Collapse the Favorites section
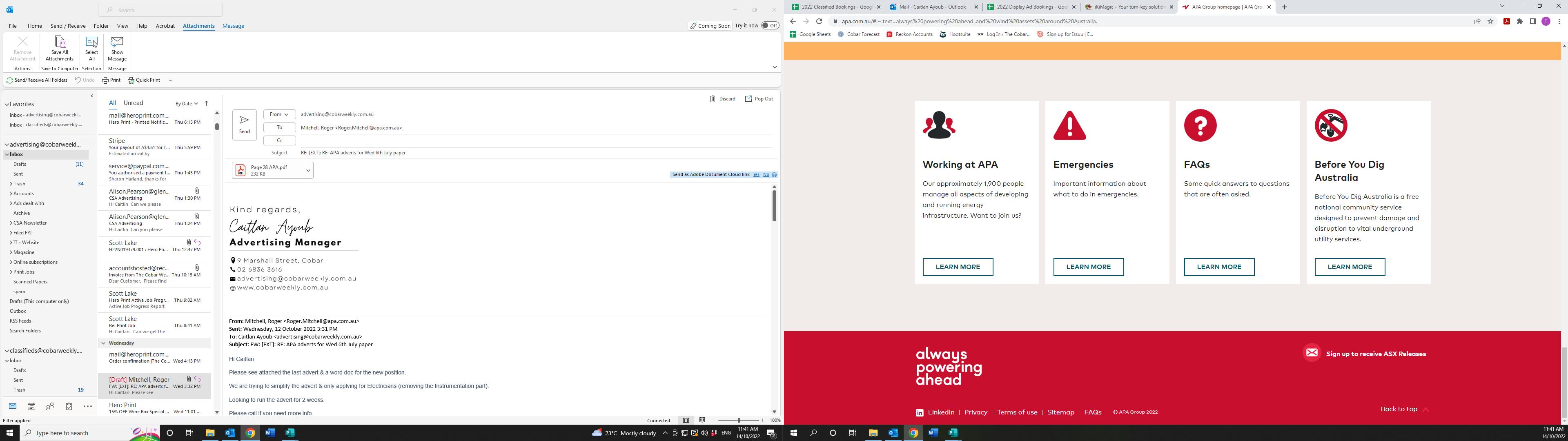 7,104
